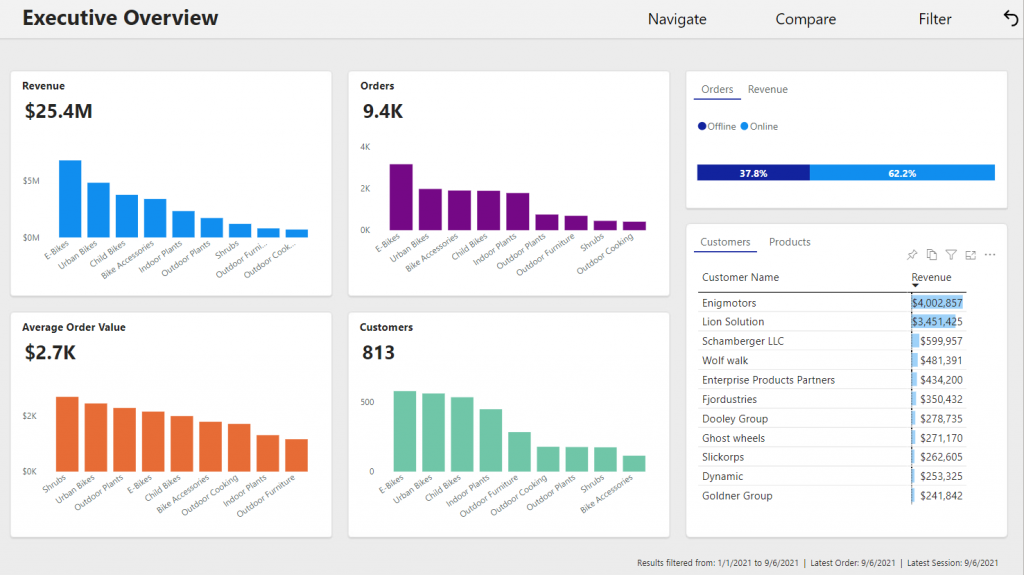Click the copy visual icon
Image resolution: width=1024 pixels, height=575 pixels.
[x=932, y=255]
